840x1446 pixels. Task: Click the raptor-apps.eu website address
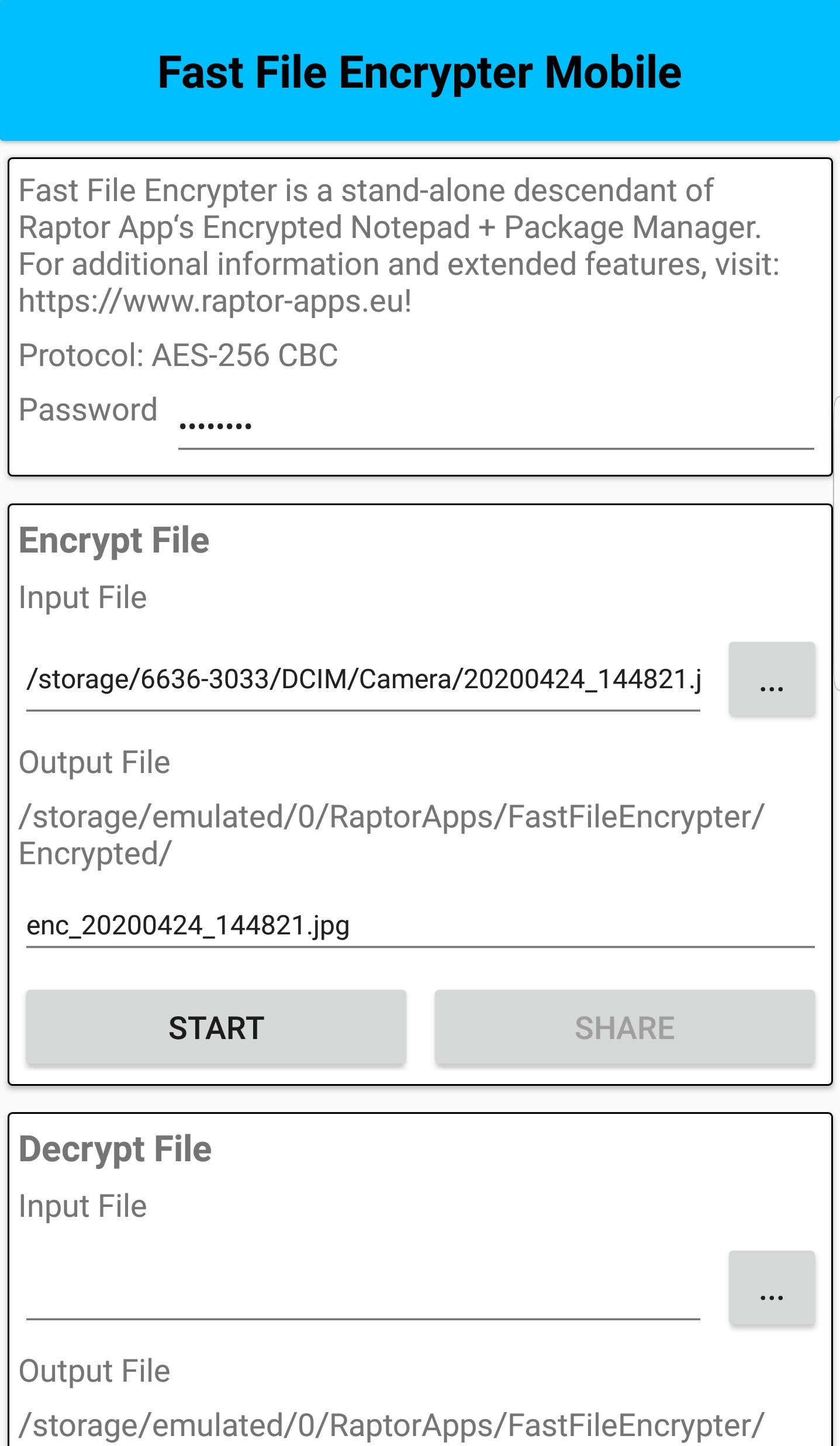coord(215,301)
